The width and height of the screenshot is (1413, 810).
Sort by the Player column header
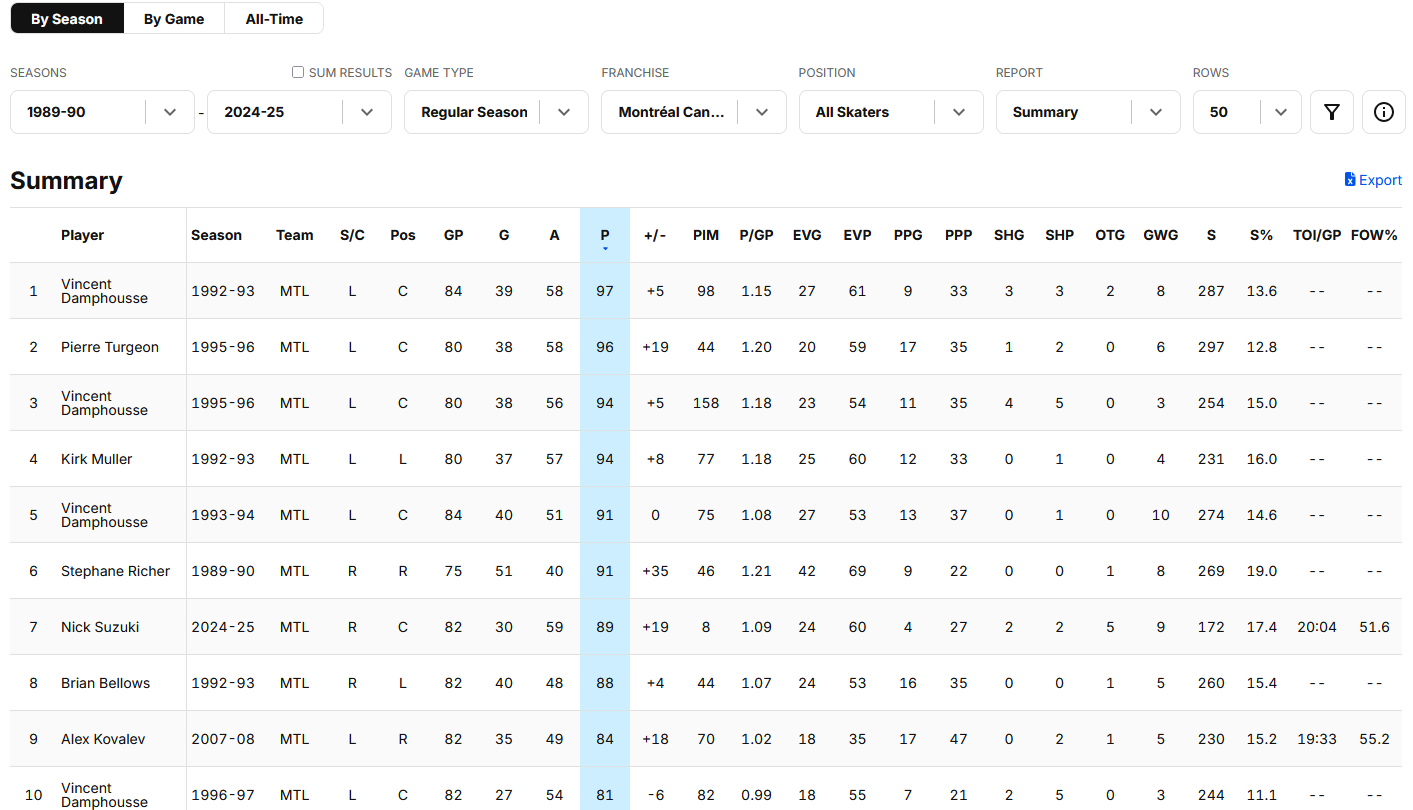(83, 235)
